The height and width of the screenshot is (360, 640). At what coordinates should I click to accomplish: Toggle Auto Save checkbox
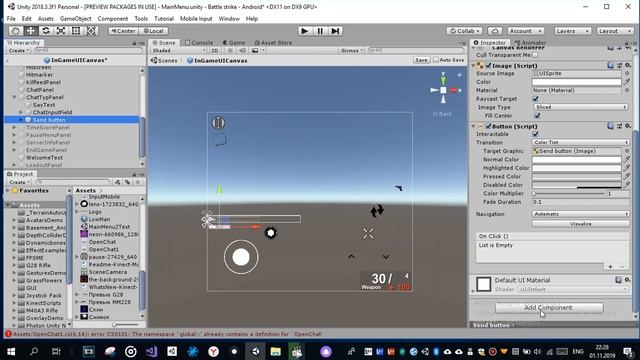point(436,60)
